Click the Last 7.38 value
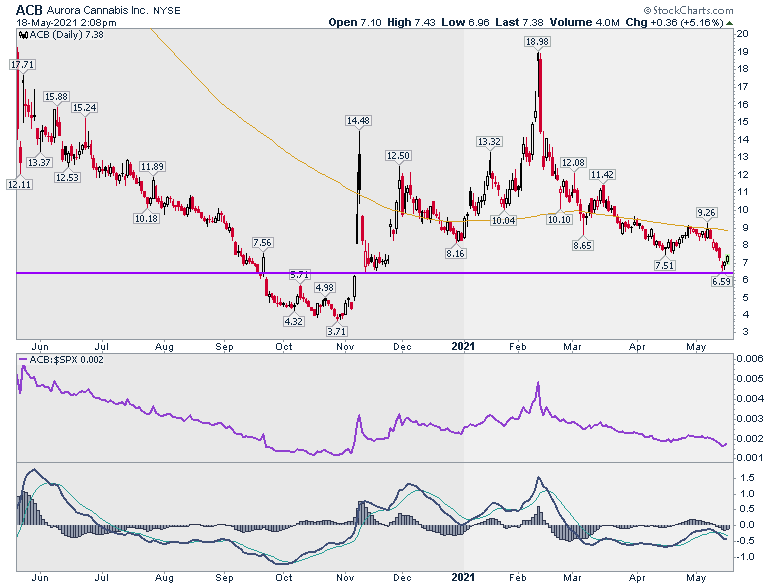The image size is (780, 586). point(520,22)
